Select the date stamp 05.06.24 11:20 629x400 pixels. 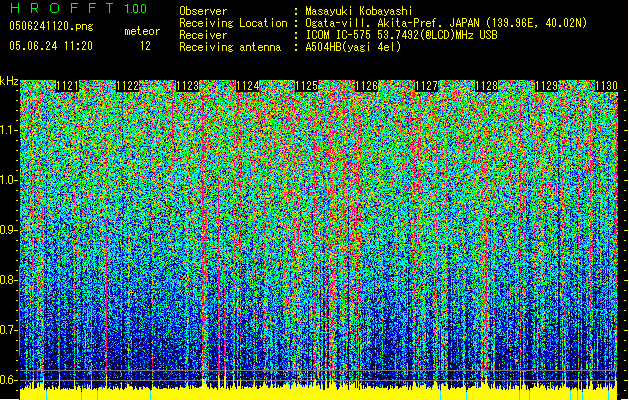point(50,46)
